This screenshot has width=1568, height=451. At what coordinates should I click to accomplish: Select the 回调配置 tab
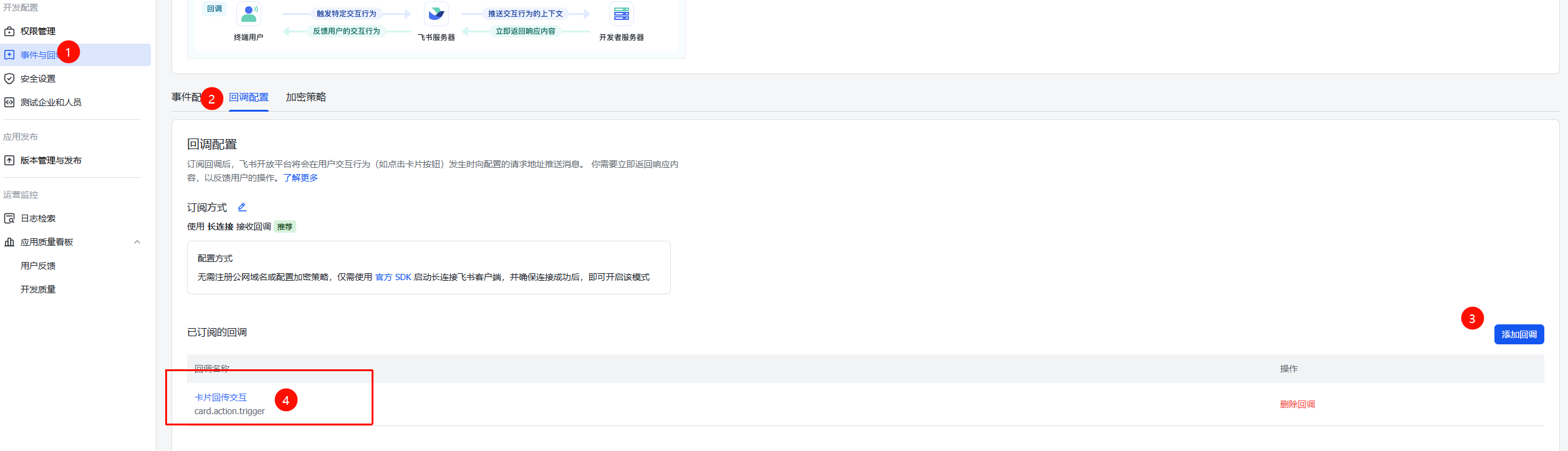pos(248,97)
